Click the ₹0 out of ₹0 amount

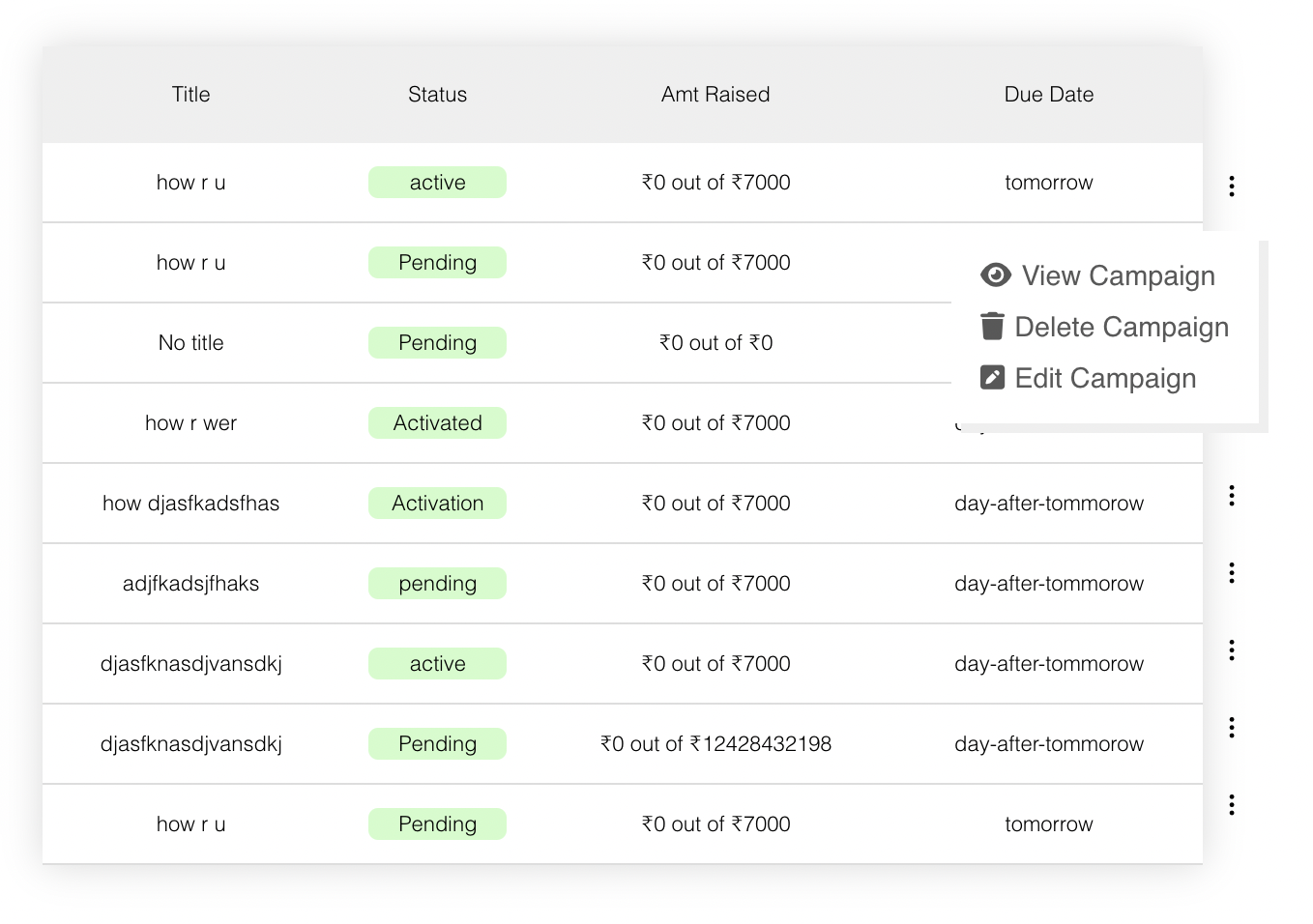tap(715, 343)
